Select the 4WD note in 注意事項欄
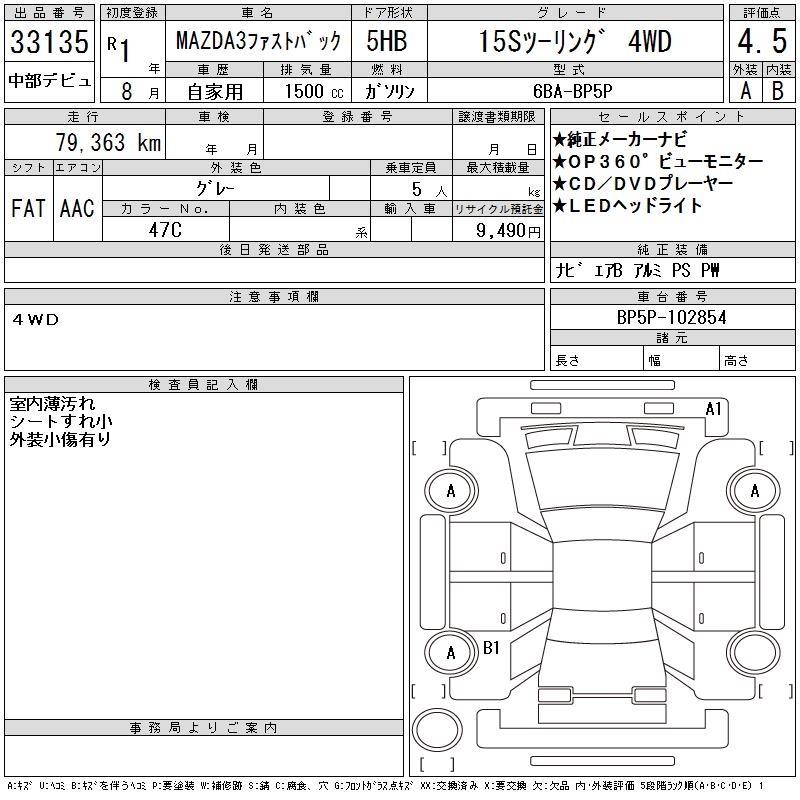This screenshot has width=800, height=800. (x=36, y=320)
